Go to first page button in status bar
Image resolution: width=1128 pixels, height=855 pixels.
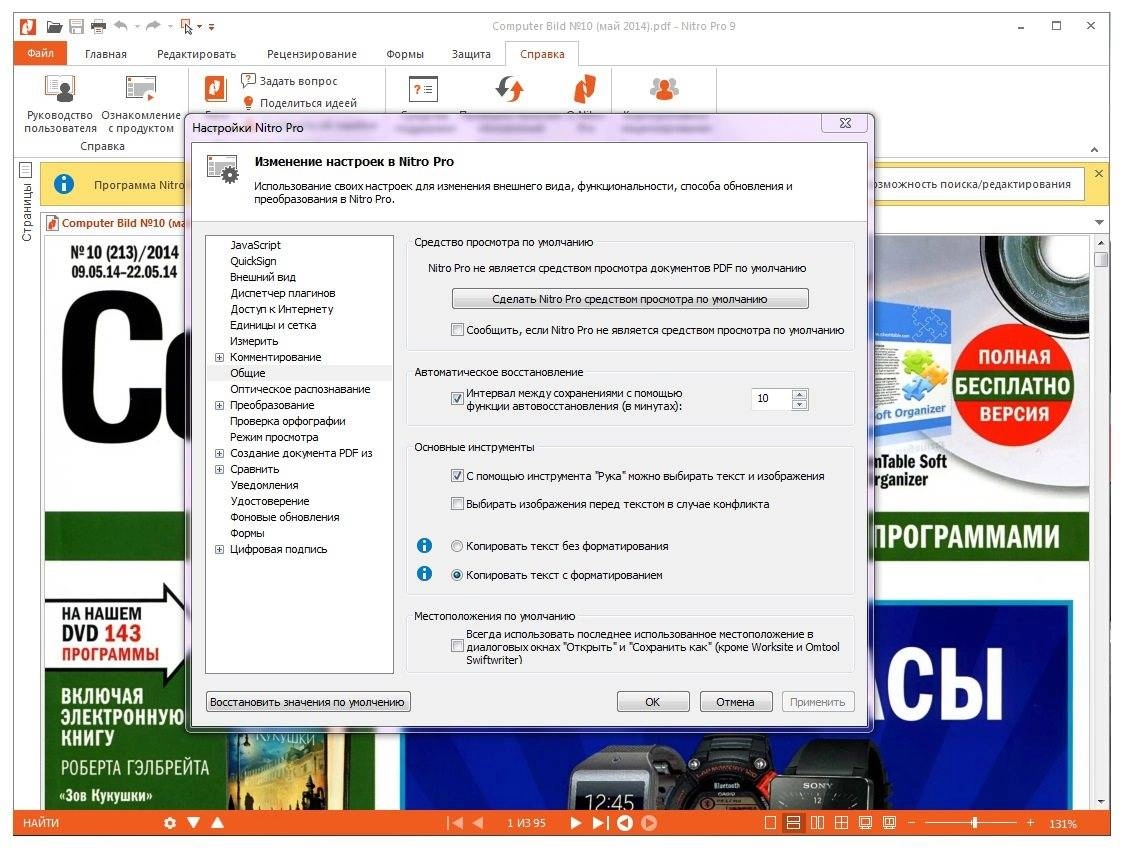pyautogui.click(x=454, y=823)
